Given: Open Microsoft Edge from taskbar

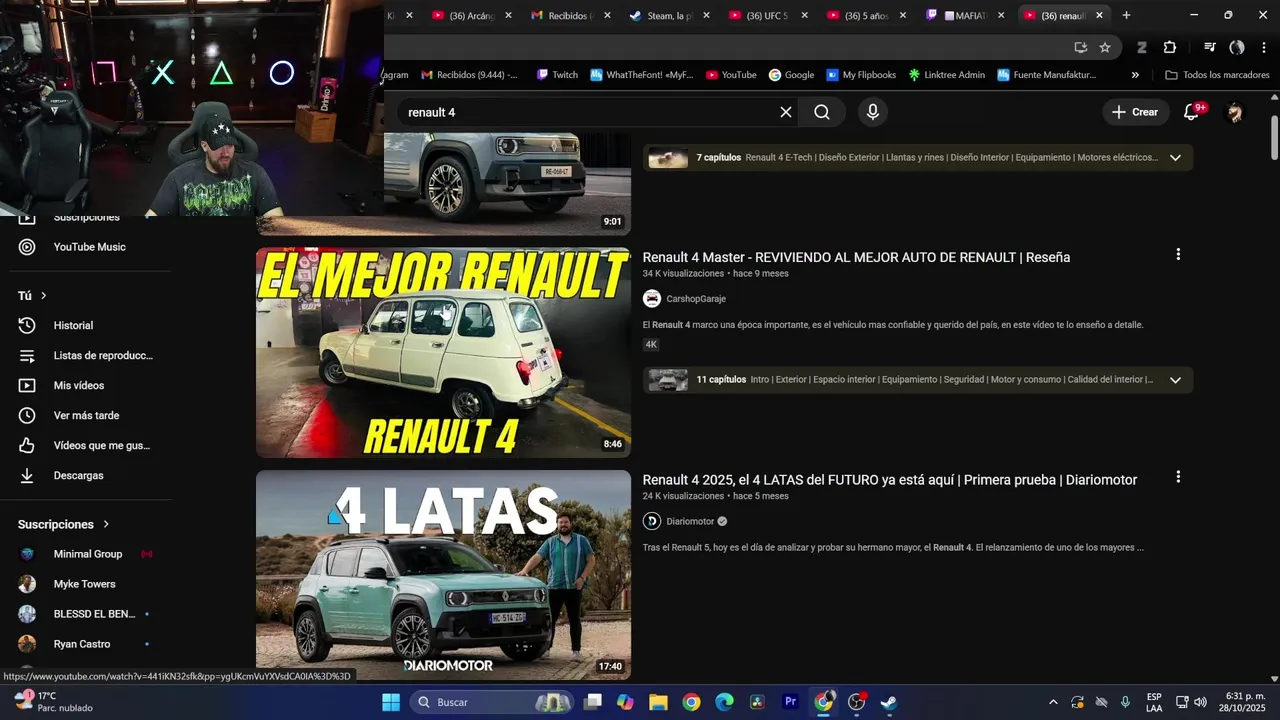Looking at the screenshot, I should point(724,702).
